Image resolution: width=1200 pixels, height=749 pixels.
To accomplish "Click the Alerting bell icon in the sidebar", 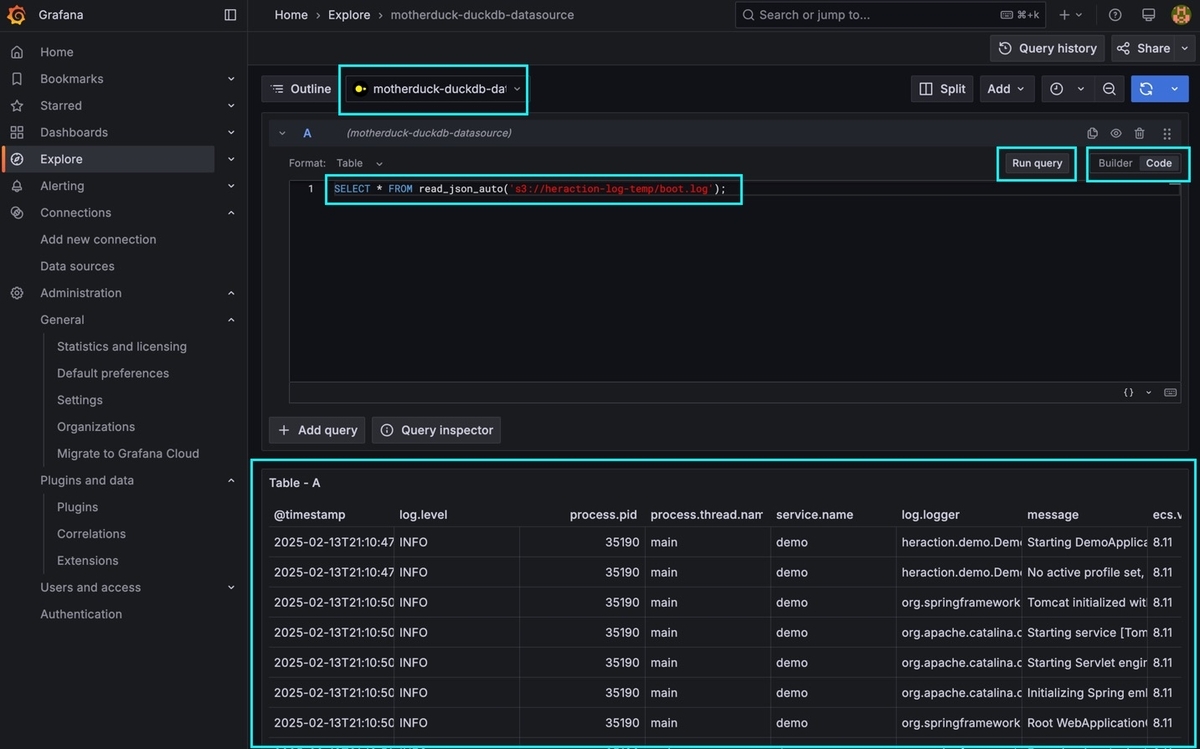I will (17, 186).
